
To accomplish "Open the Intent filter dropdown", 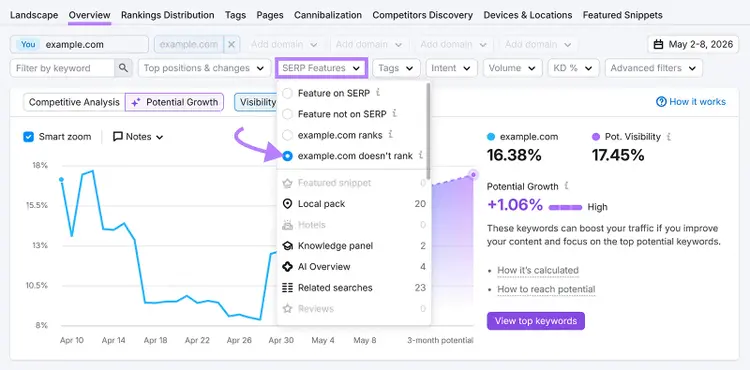I will tap(451, 68).
